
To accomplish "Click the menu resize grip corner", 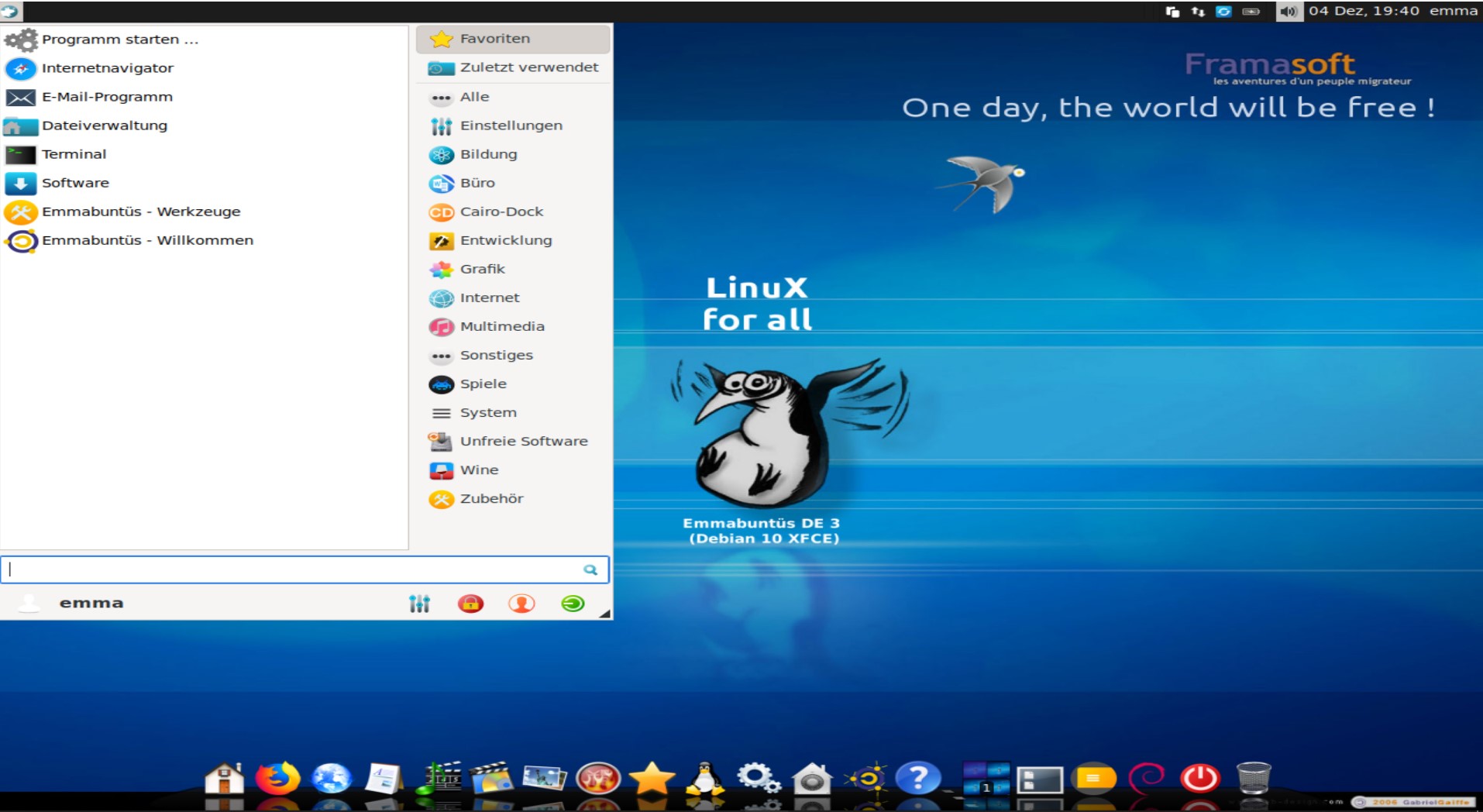I will point(605,613).
